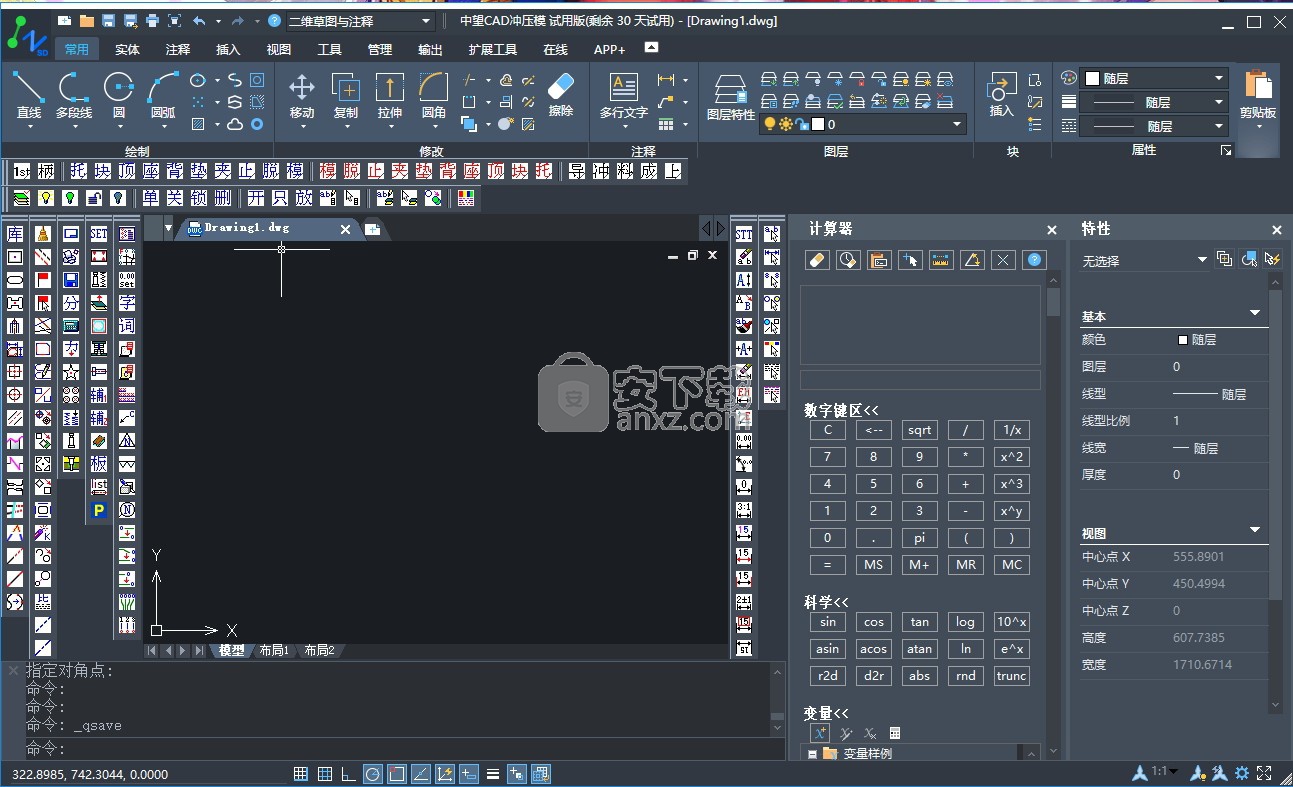Screen dimensions: 1293x787
Task: Open the 扩展工具 ribbon tab
Action: 493,49
